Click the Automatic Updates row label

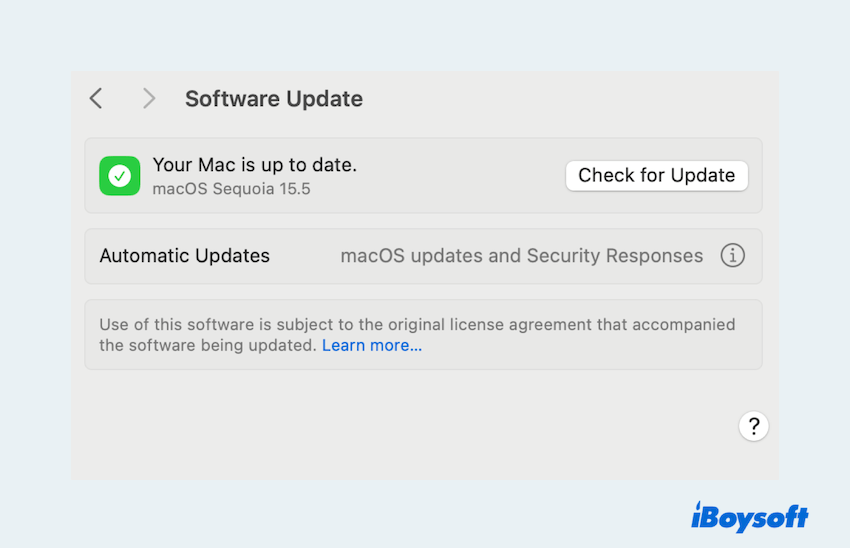tap(185, 256)
